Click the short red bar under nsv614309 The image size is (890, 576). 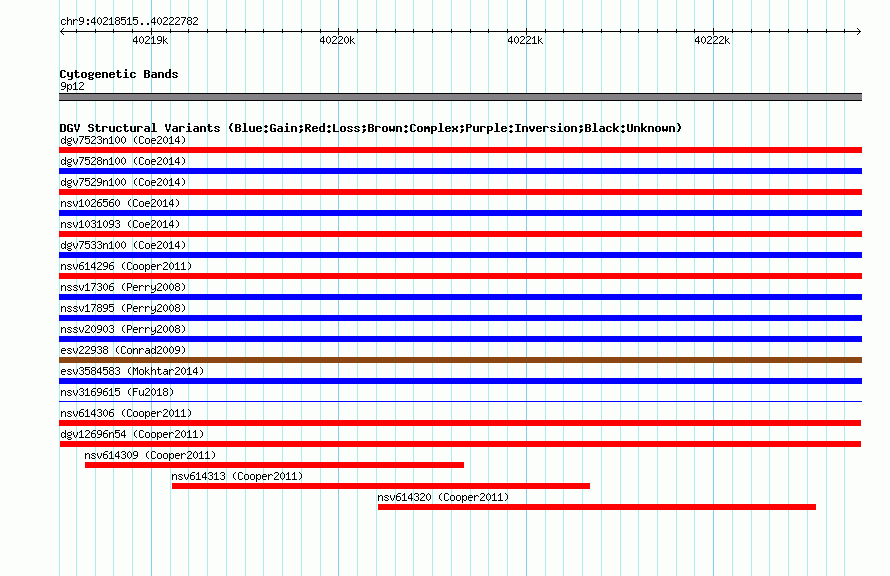pyautogui.click(x=274, y=465)
